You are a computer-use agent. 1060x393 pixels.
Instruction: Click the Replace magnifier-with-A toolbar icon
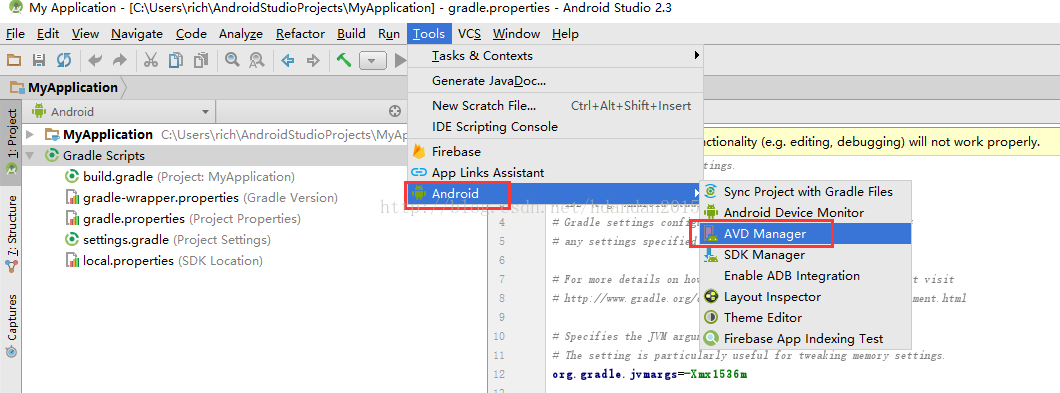(x=256, y=61)
